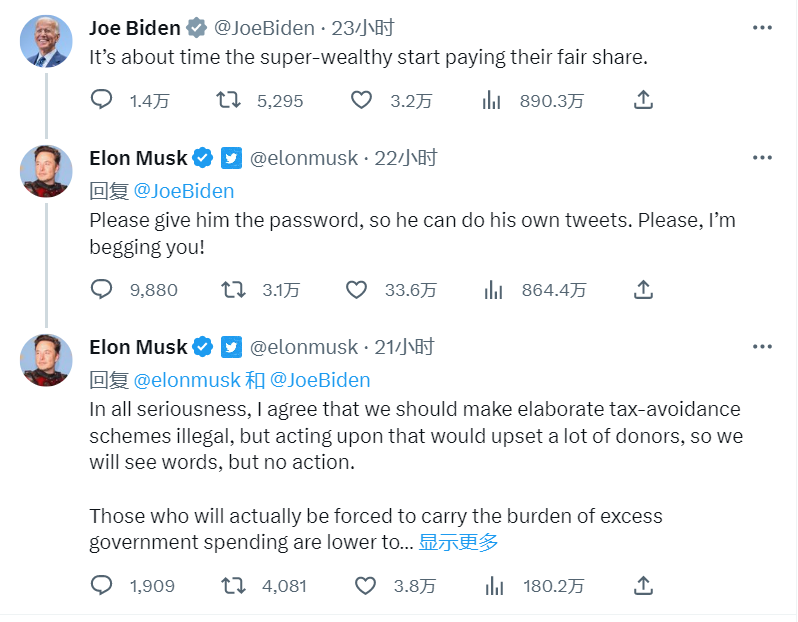This screenshot has height=622, width=798.
Task: Retweet Musk's tax-avoidance tweet
Action: (232, 585)
